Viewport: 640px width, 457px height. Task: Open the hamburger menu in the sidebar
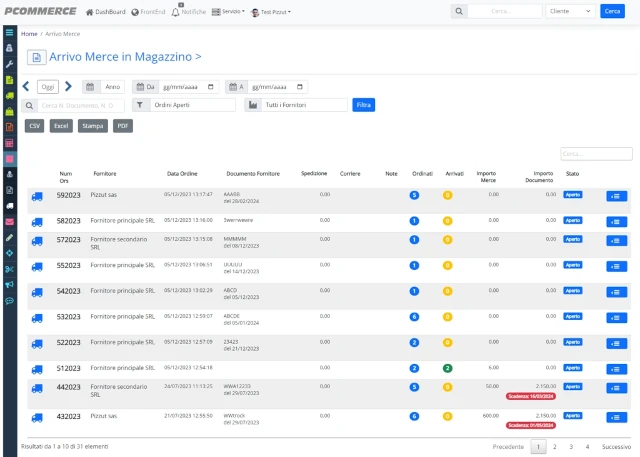[x=9, y=32]
